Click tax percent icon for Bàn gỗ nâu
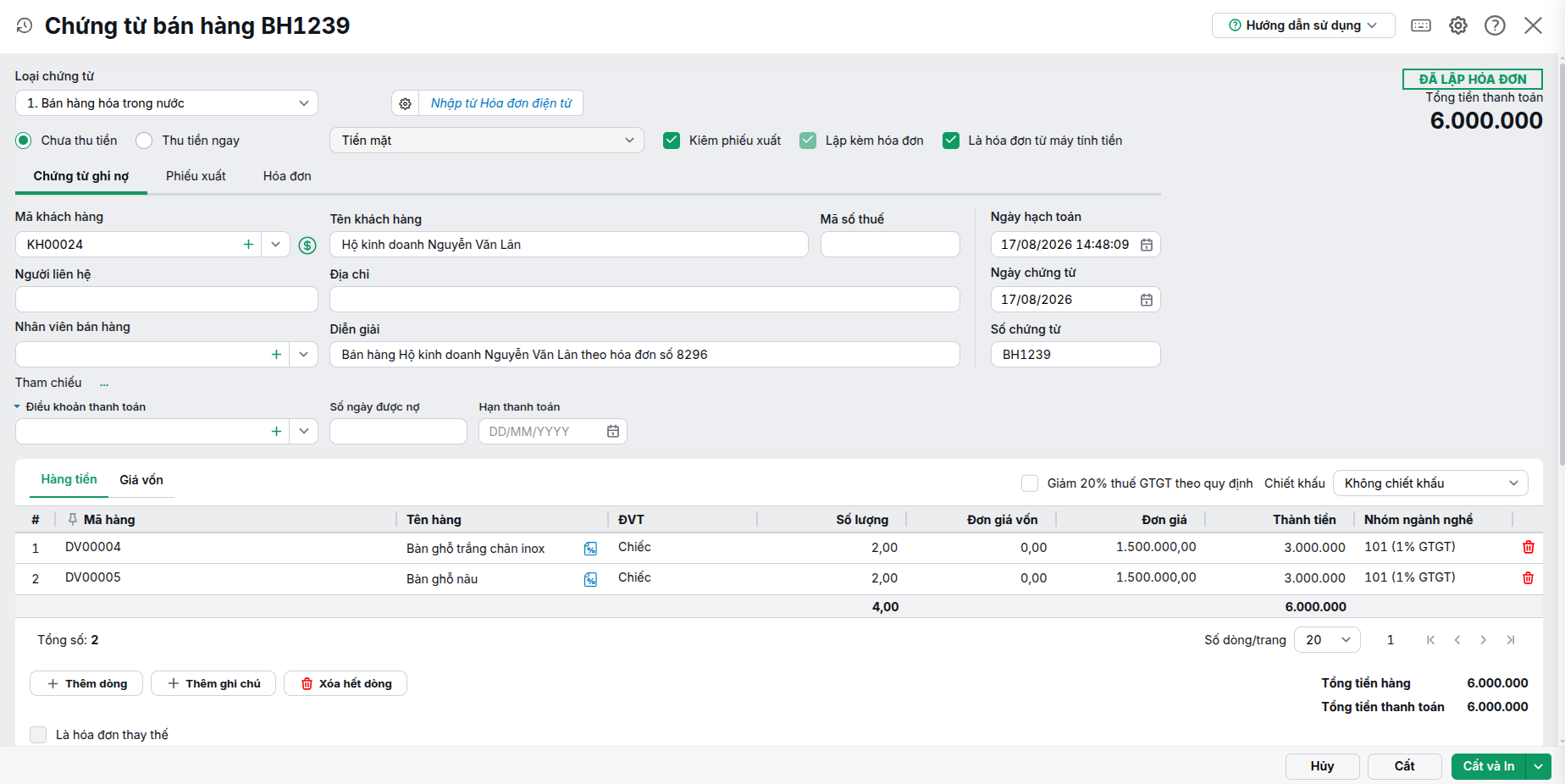The width and height of the screenshot is (1565, 784). (590, 580)
